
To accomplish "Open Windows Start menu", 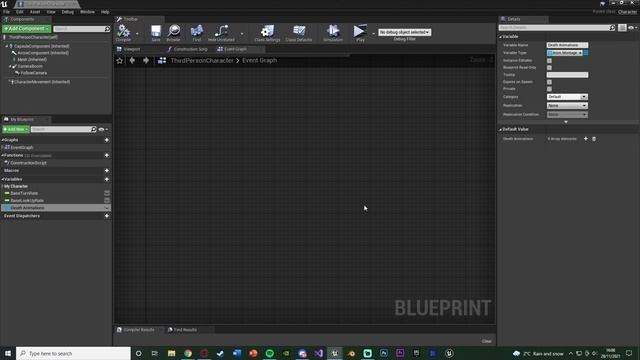I will (x=8, y=353).
